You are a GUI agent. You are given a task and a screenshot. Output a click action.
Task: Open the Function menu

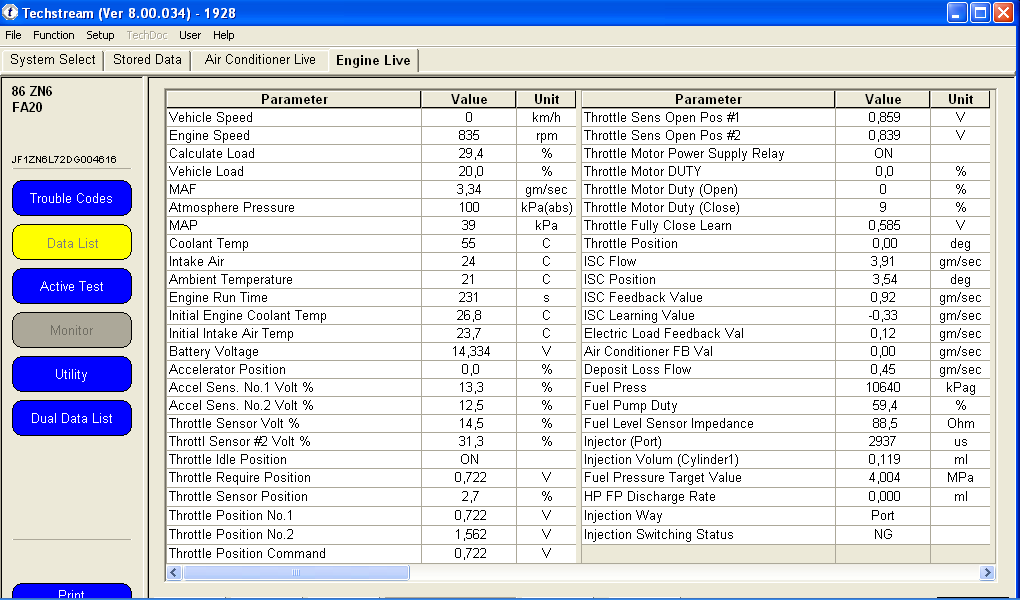tap(54, 35)
